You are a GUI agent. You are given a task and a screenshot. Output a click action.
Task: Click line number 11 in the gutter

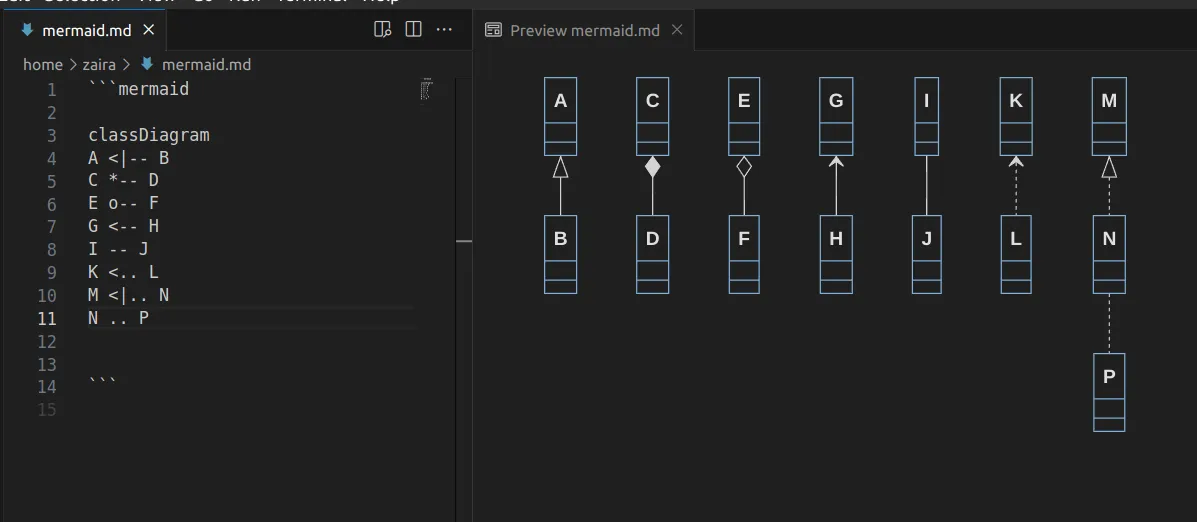[47, 319]
